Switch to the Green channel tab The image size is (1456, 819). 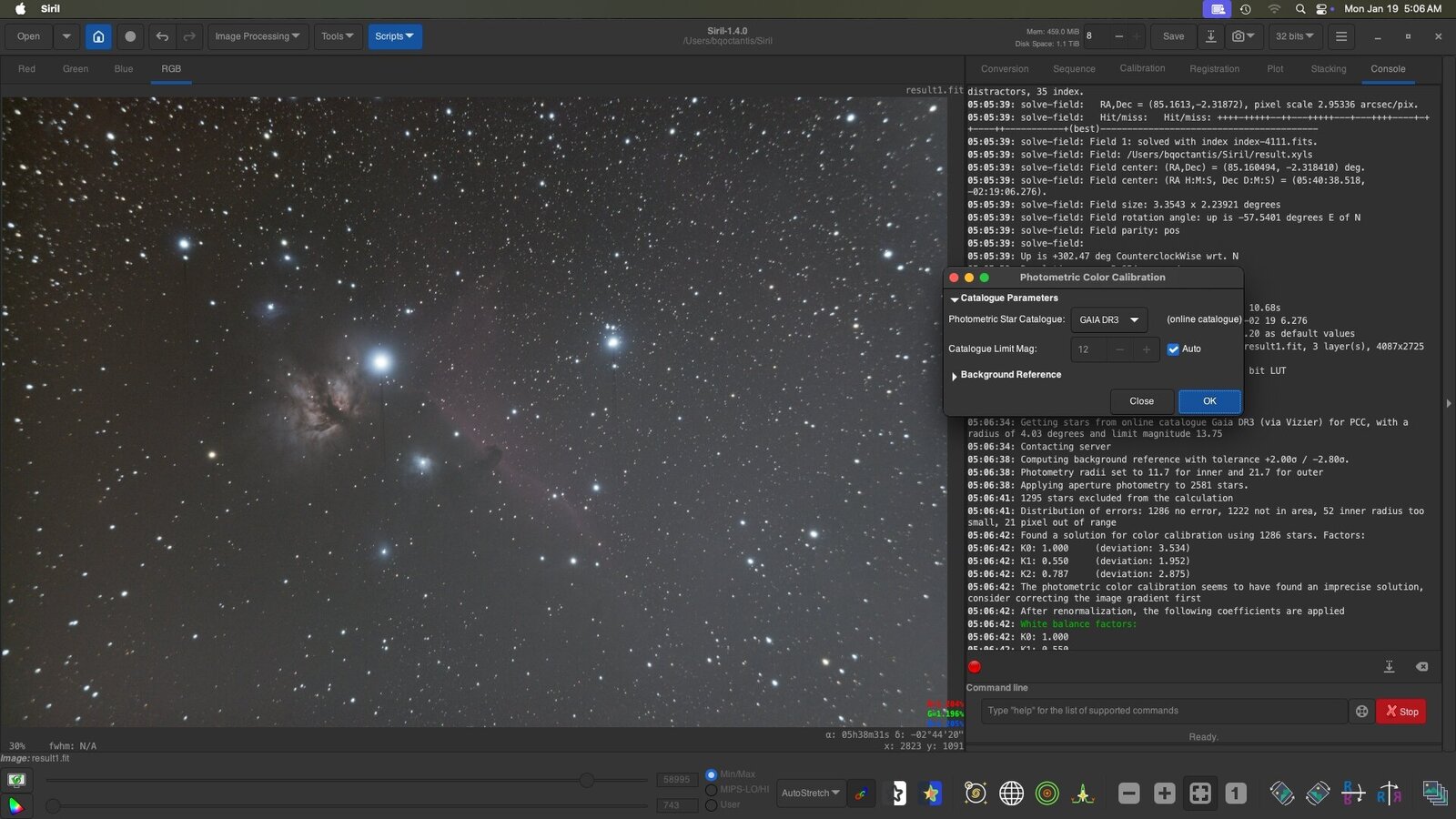click(76, 69)
